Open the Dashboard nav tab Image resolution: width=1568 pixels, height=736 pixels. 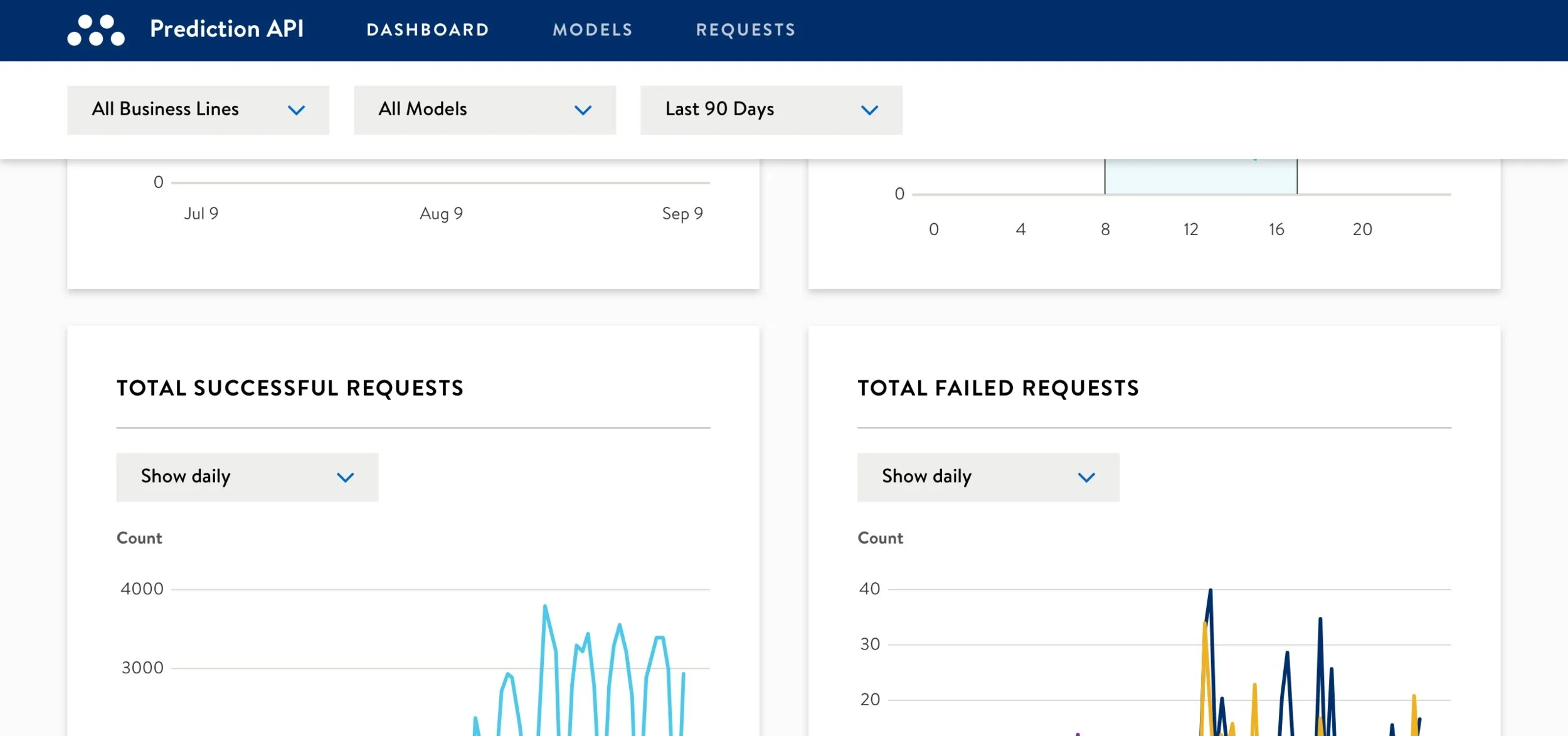428,29
